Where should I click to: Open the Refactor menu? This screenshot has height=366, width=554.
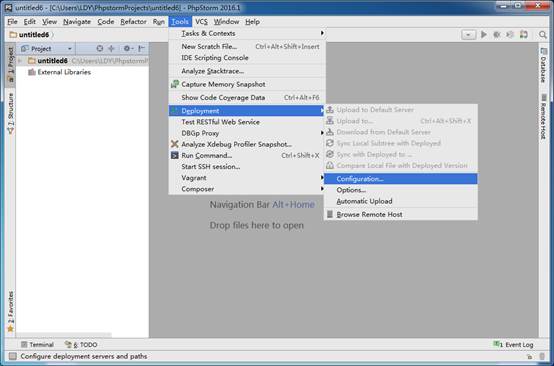coord(133,22)
